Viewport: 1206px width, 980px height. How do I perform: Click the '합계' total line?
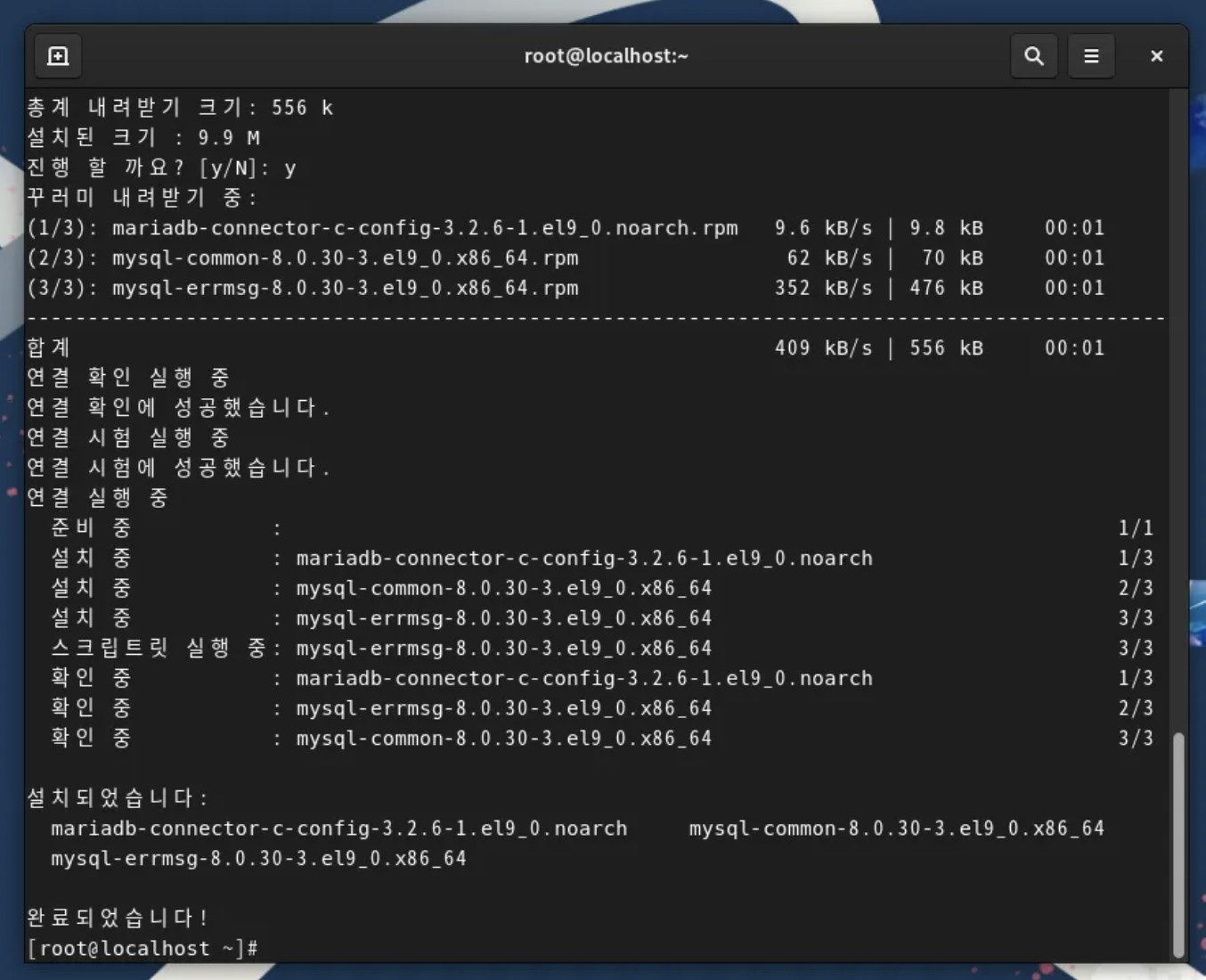coord(566,348)
